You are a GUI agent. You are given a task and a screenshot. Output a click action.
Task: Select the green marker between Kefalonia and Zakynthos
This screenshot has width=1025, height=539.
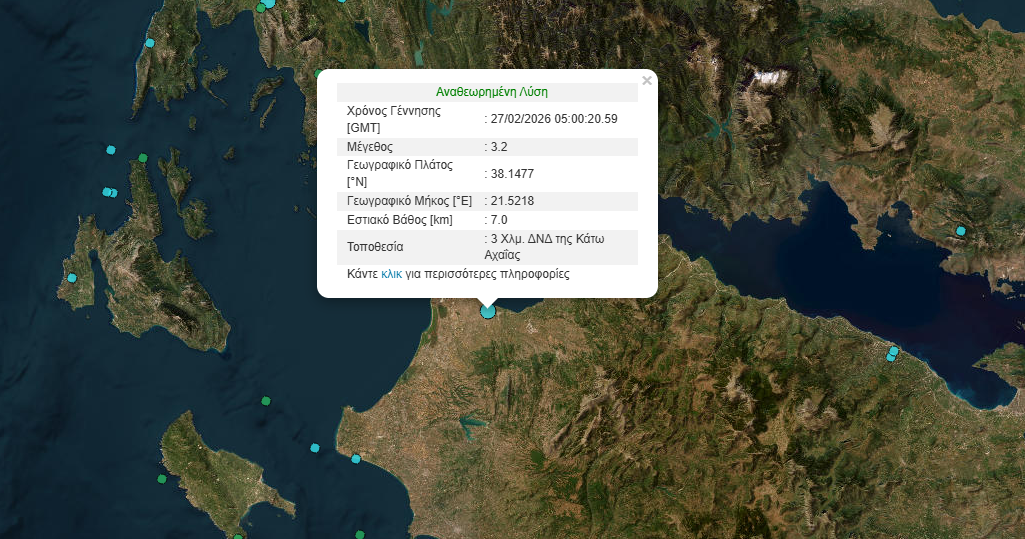click(266, 400)
